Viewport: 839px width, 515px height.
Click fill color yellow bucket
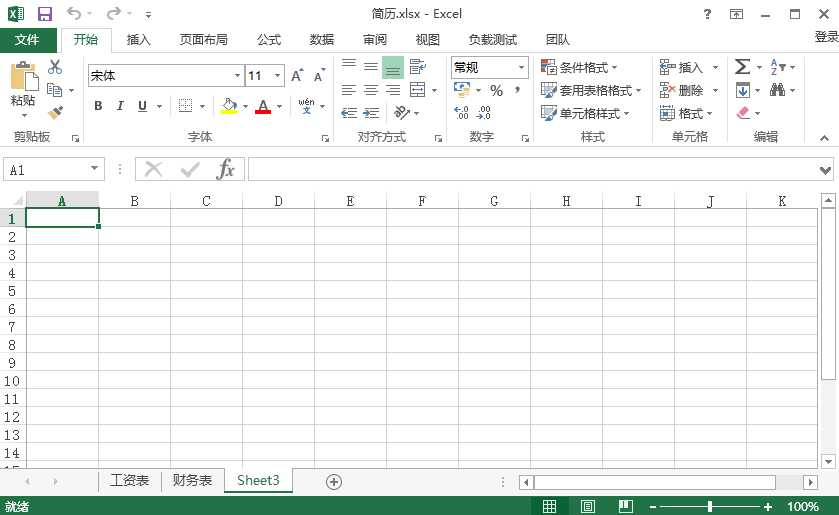[230, 106]
